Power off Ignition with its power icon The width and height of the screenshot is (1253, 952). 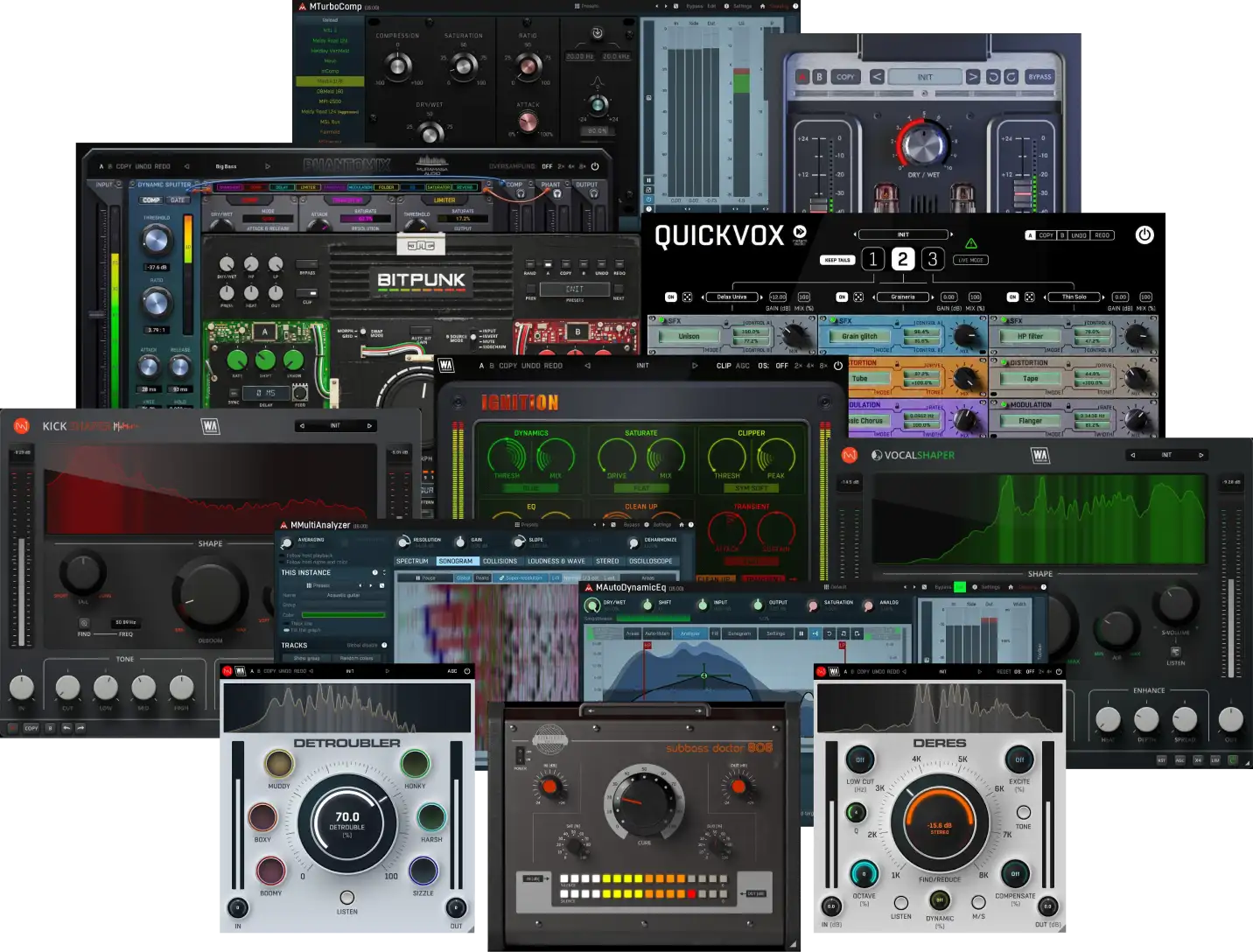coord(836,367)
